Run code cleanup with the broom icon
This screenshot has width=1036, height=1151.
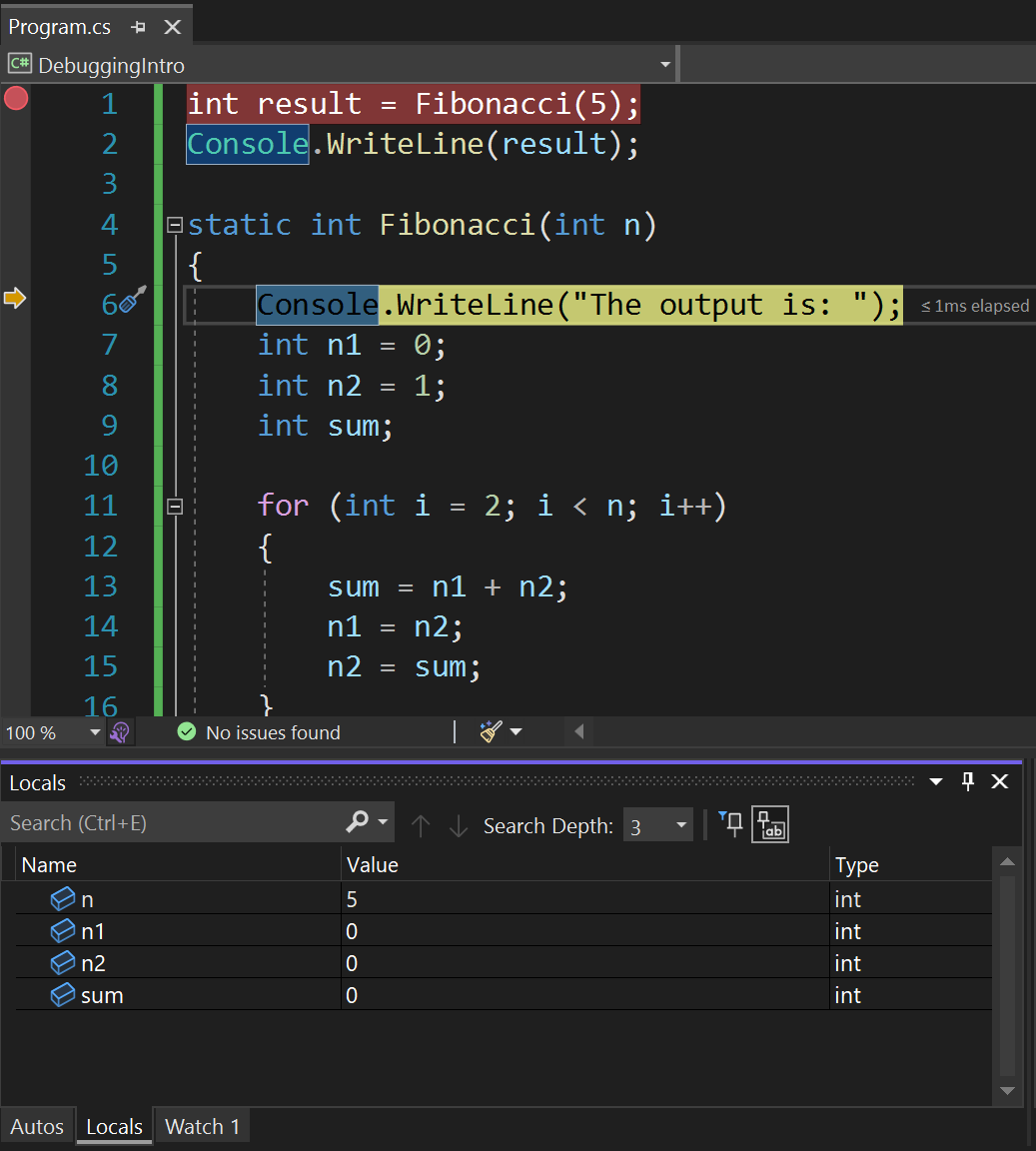click(491, 731)
